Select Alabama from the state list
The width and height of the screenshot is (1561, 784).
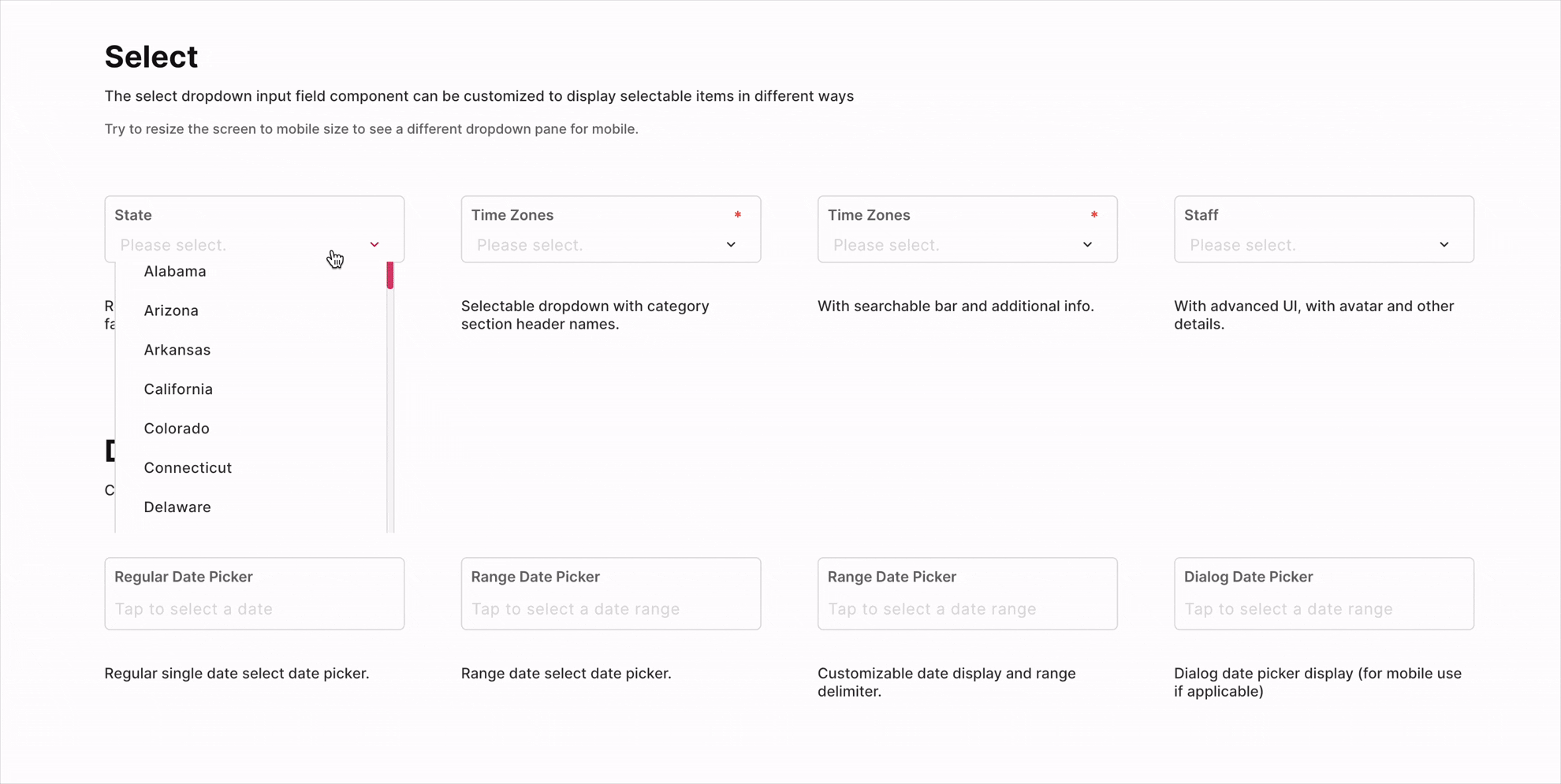[x=175, y=271]
